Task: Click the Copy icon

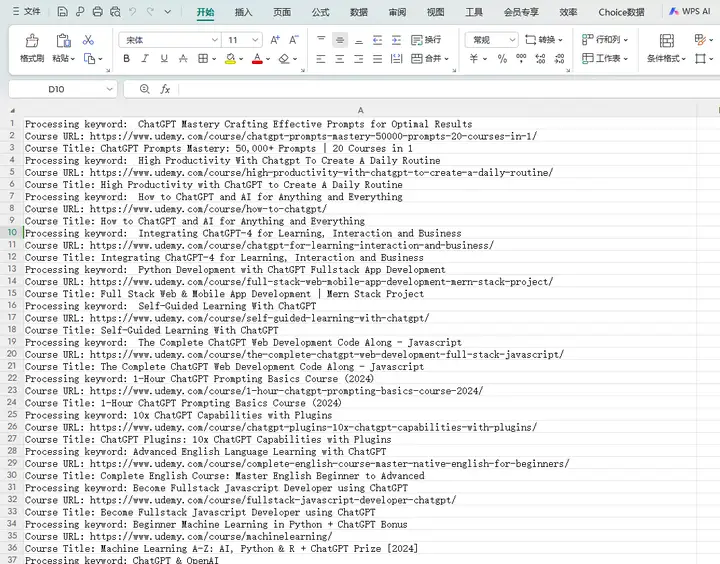Action: [90, 58]
